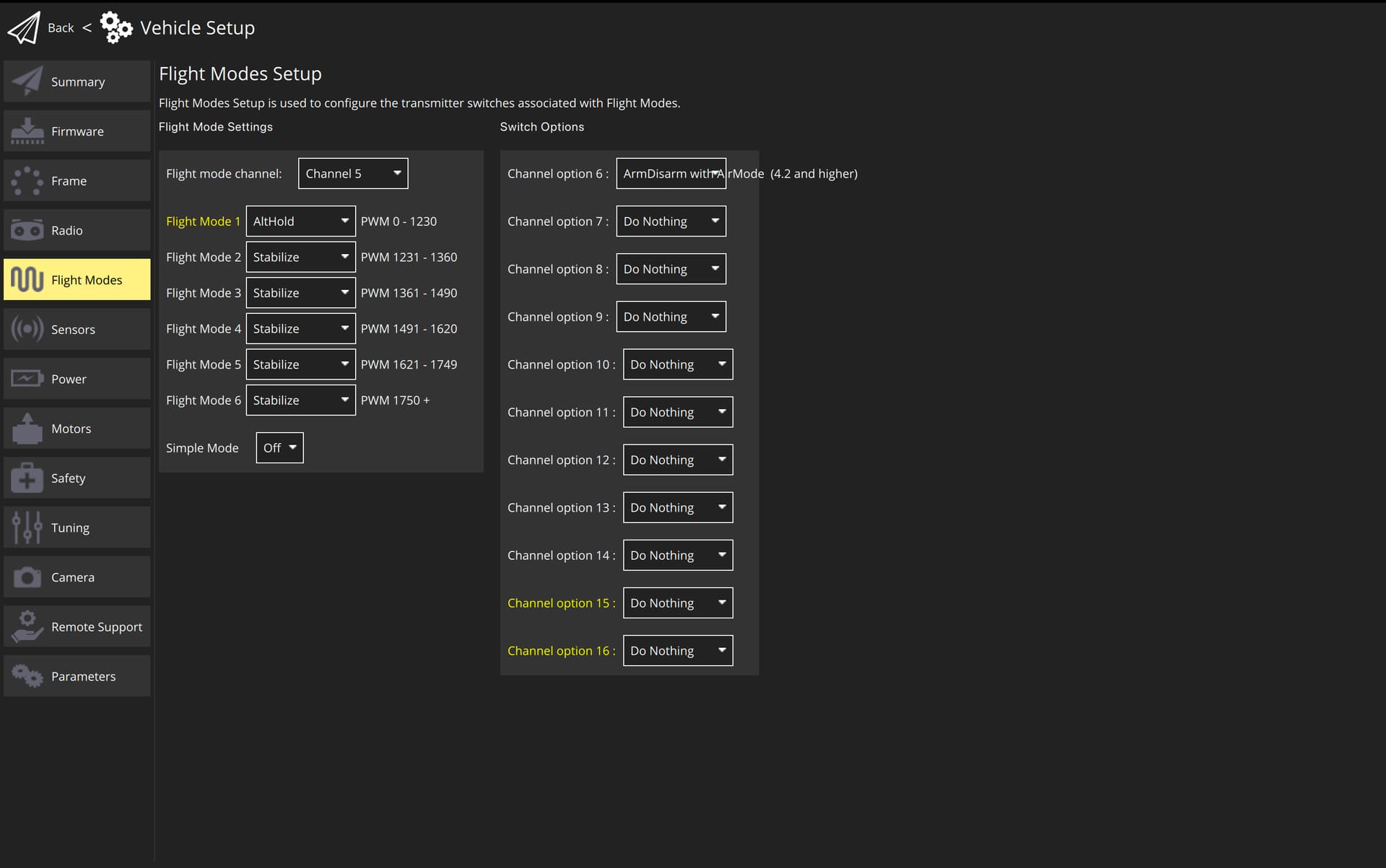Open the Channel option 9 dropdown
The image size is (1386, 868).
tap(671, 317)
